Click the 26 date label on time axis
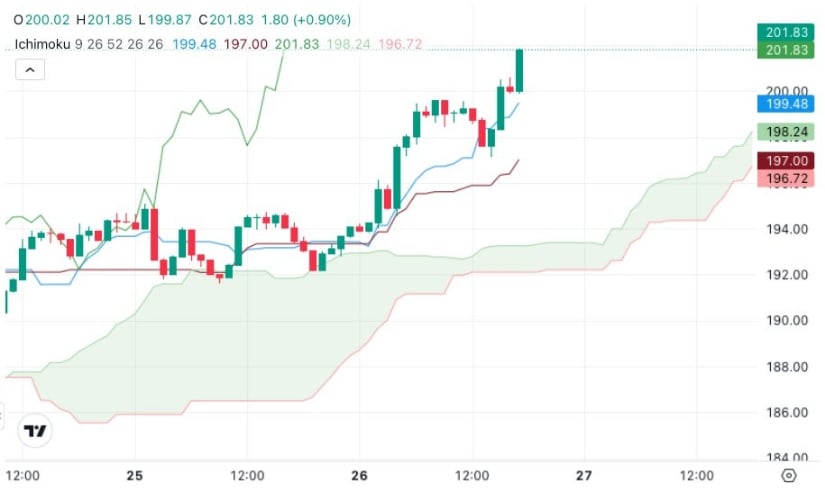Viewport: 825px width, 493px height. click(361, 475)
